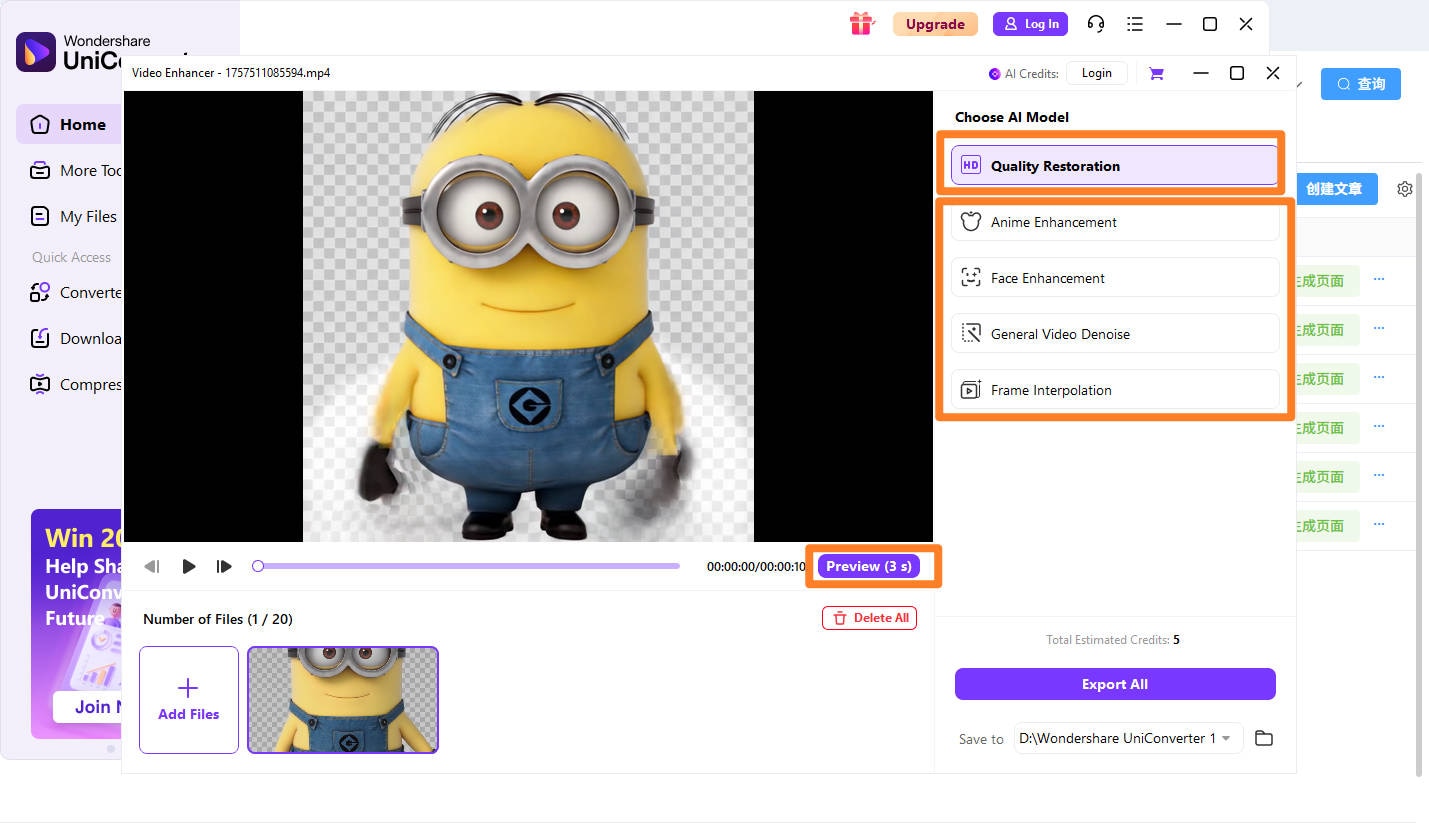Screen dimensions: 1429x826
Task: Open the Save to location dropdown
Action: coord(1129,738)
